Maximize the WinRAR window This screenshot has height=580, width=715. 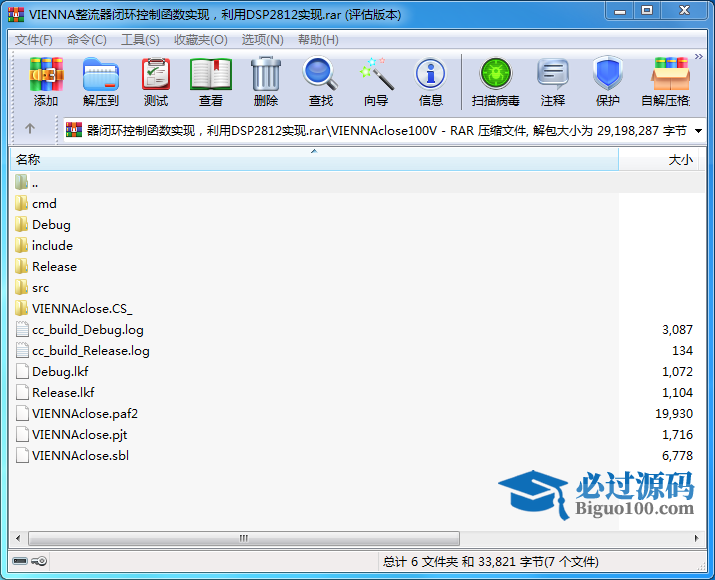tap(647, 11)
